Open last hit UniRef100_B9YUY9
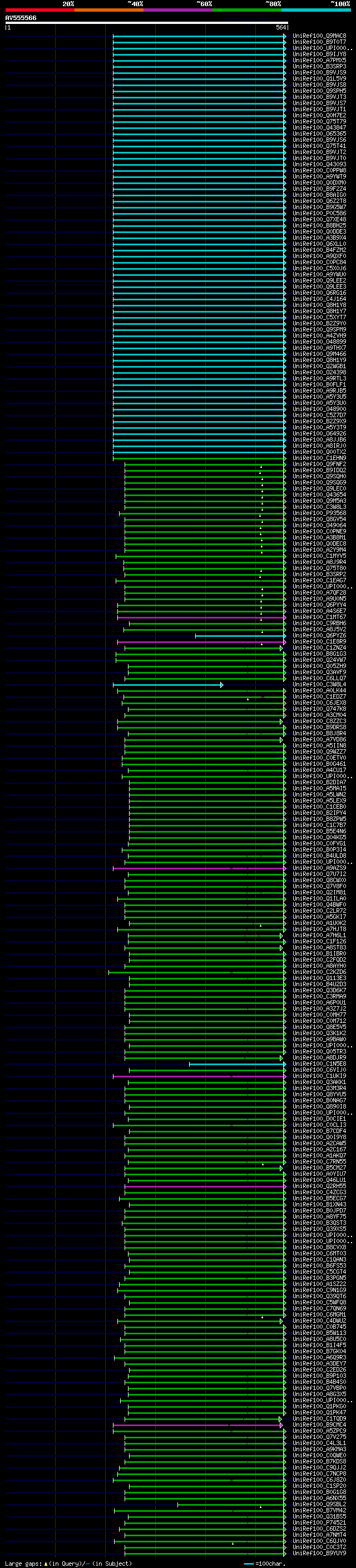356x1568 pixels. click(x=319, y=1554)
